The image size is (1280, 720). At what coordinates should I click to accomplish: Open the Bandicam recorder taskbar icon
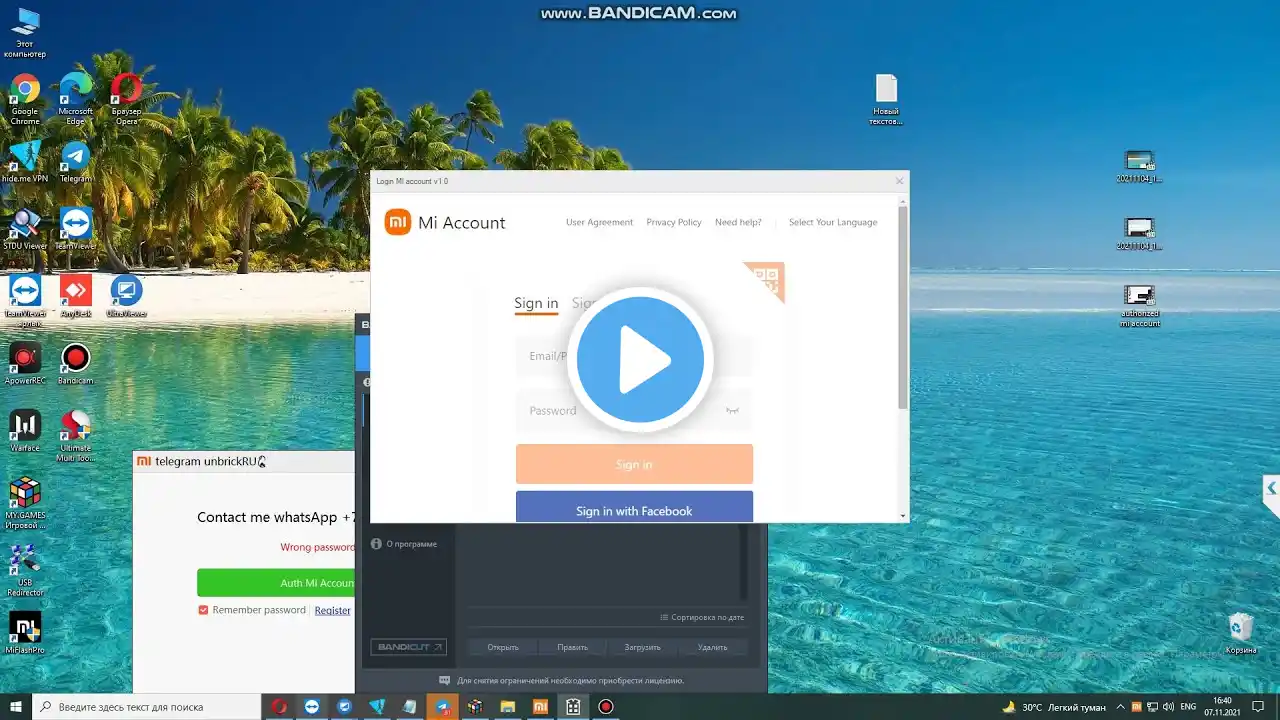[605, 706]
